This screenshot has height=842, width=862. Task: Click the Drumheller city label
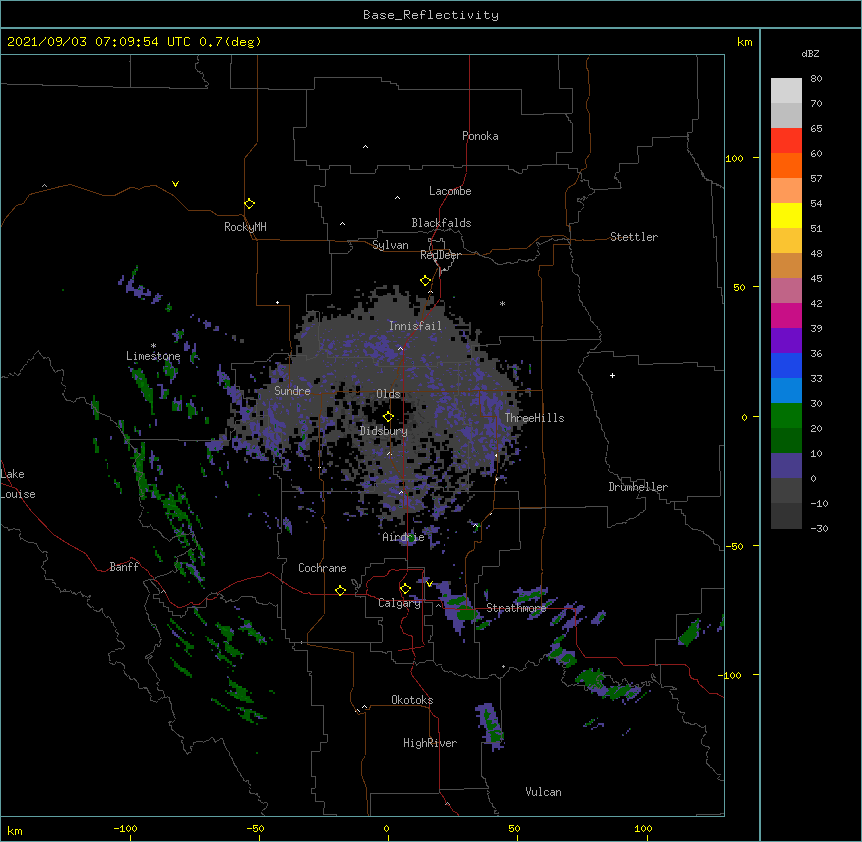(x=638, y=487)
